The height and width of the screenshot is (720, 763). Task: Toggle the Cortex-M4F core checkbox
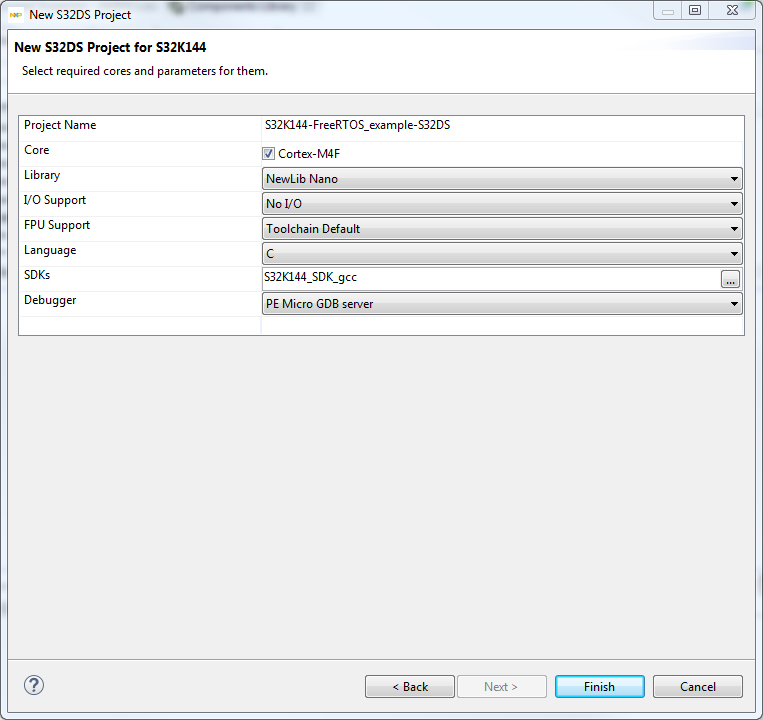[268, 154]
